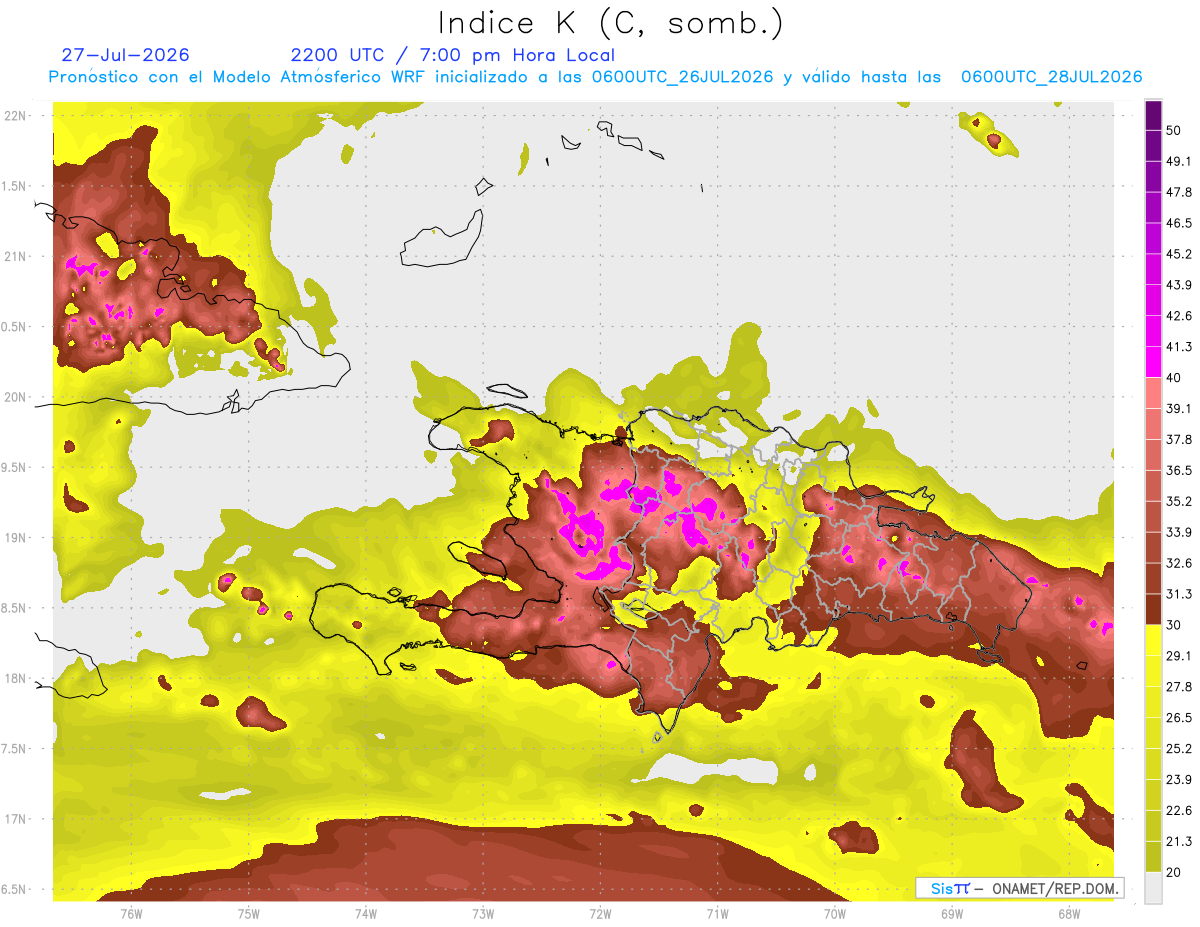
Task: Click the '20N' latitude label
Action: click(15, 397)
